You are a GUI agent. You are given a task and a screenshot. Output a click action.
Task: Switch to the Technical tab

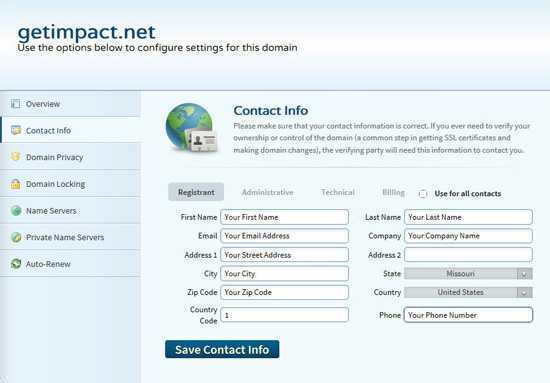click(x=338, y=192)
